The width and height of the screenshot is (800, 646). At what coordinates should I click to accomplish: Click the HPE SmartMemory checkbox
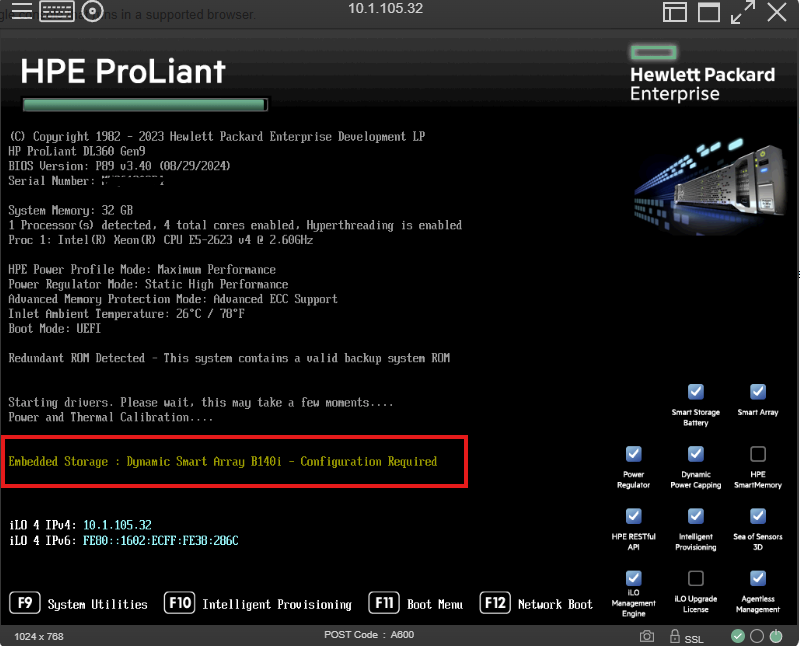click(758, 454)
